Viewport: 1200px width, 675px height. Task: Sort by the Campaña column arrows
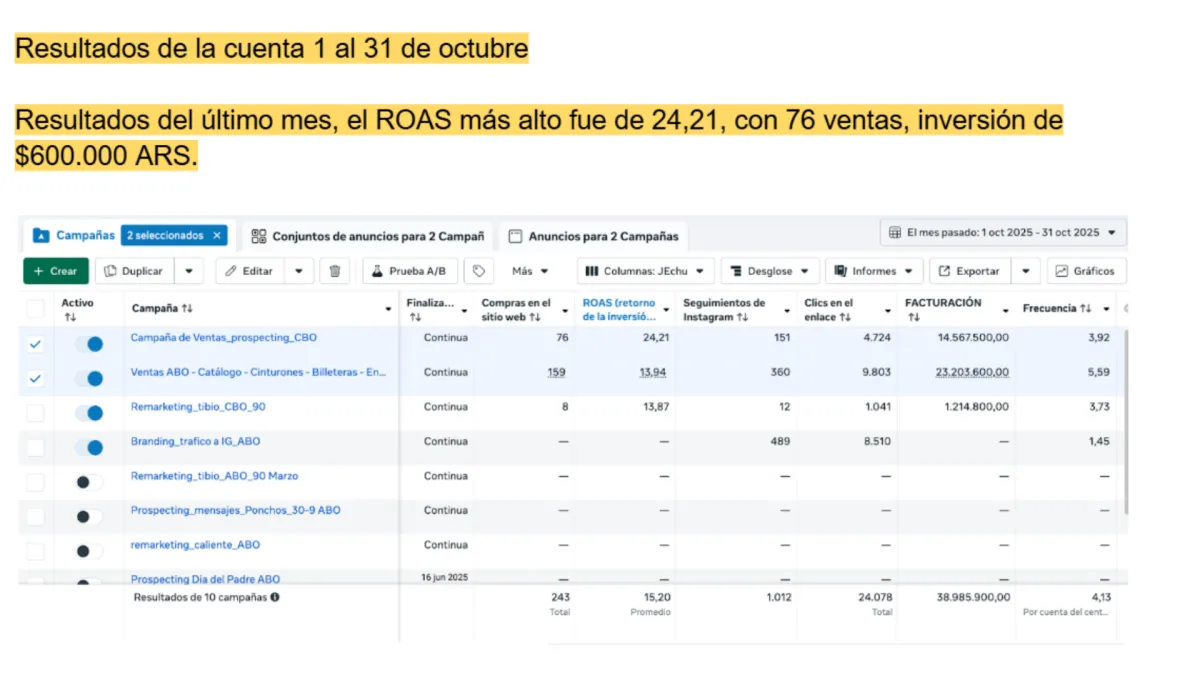coord(187,308)
